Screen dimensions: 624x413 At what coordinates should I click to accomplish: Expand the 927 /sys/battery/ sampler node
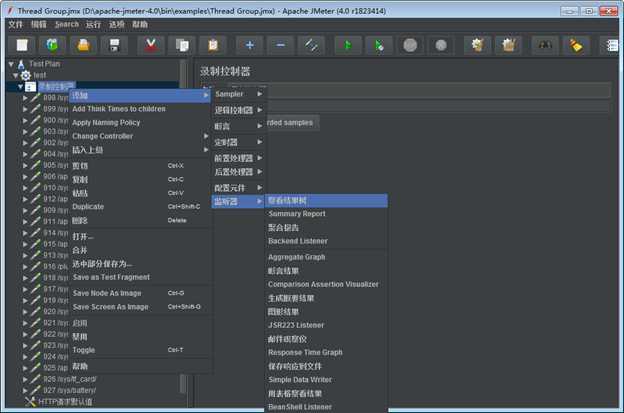click(25, 391)
